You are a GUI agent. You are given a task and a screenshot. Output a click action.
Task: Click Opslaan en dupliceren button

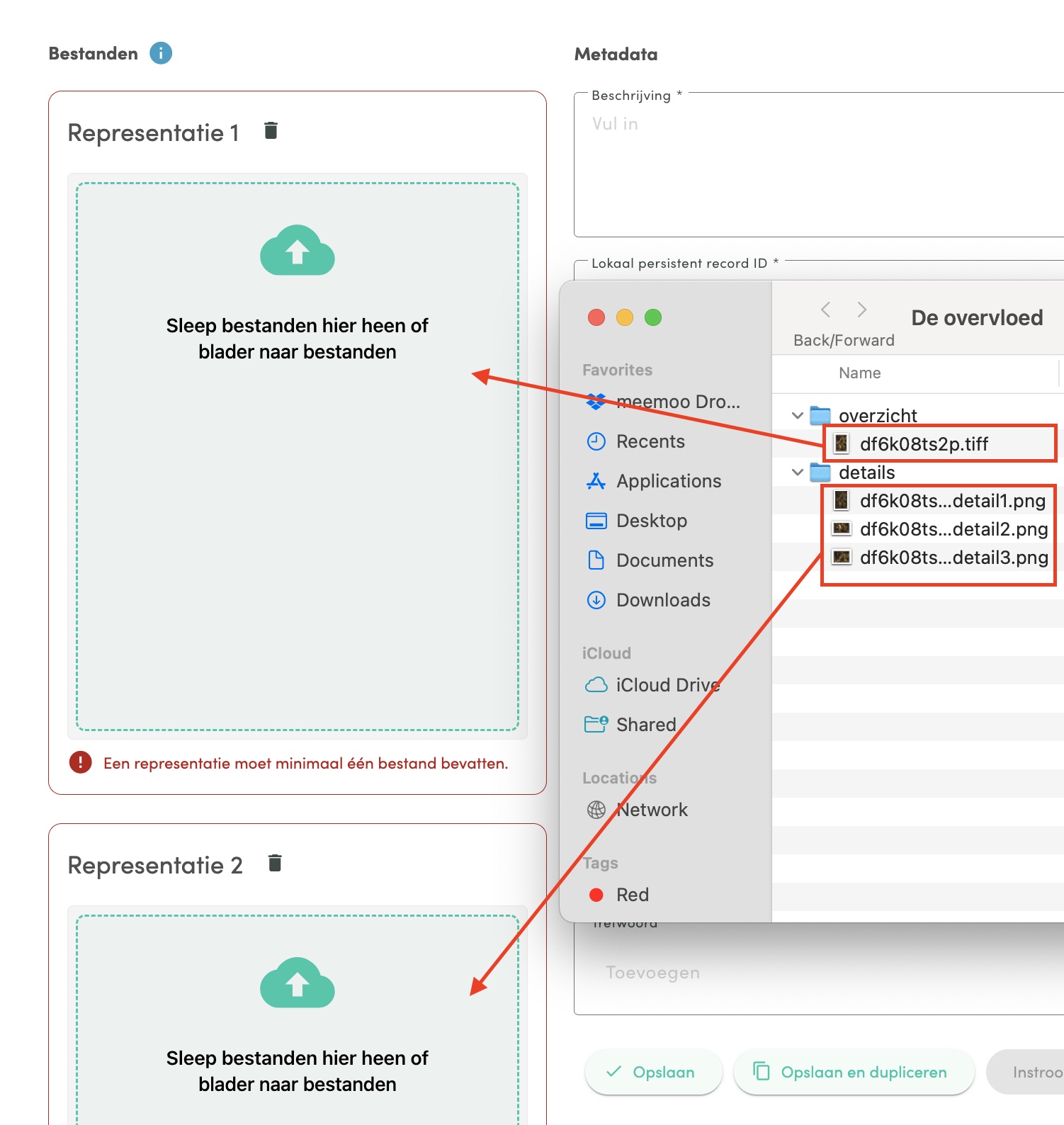854,1072
